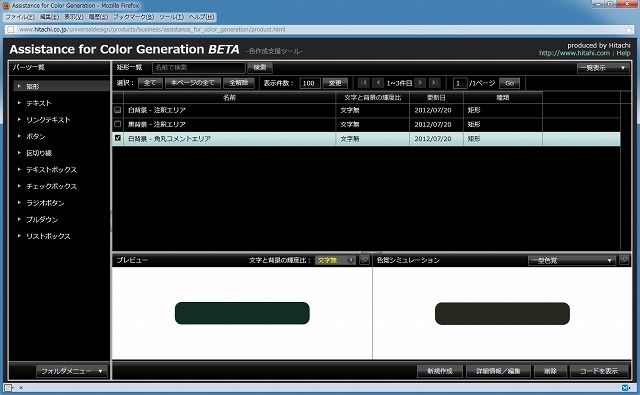Open the 一覧表示 view dropdown
The height and width of the screenshot is (395, 640).
(x=603, y=68)
